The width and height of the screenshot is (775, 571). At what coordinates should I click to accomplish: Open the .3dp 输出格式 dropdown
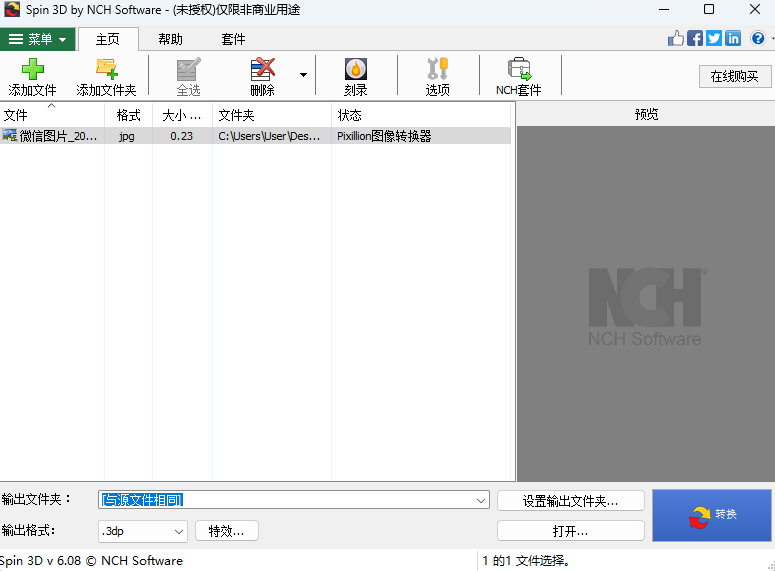point(143,531)
